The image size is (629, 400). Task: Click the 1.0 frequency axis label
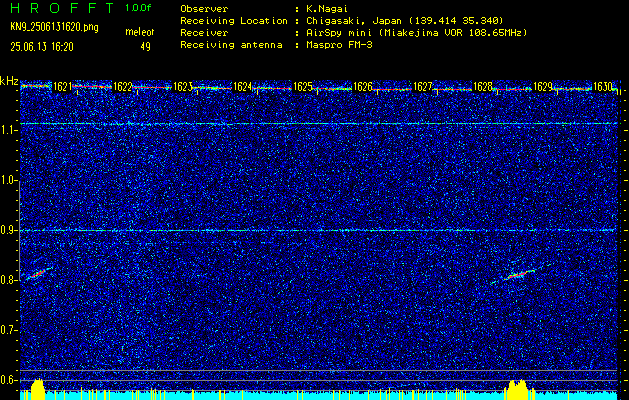pos(8,180)
